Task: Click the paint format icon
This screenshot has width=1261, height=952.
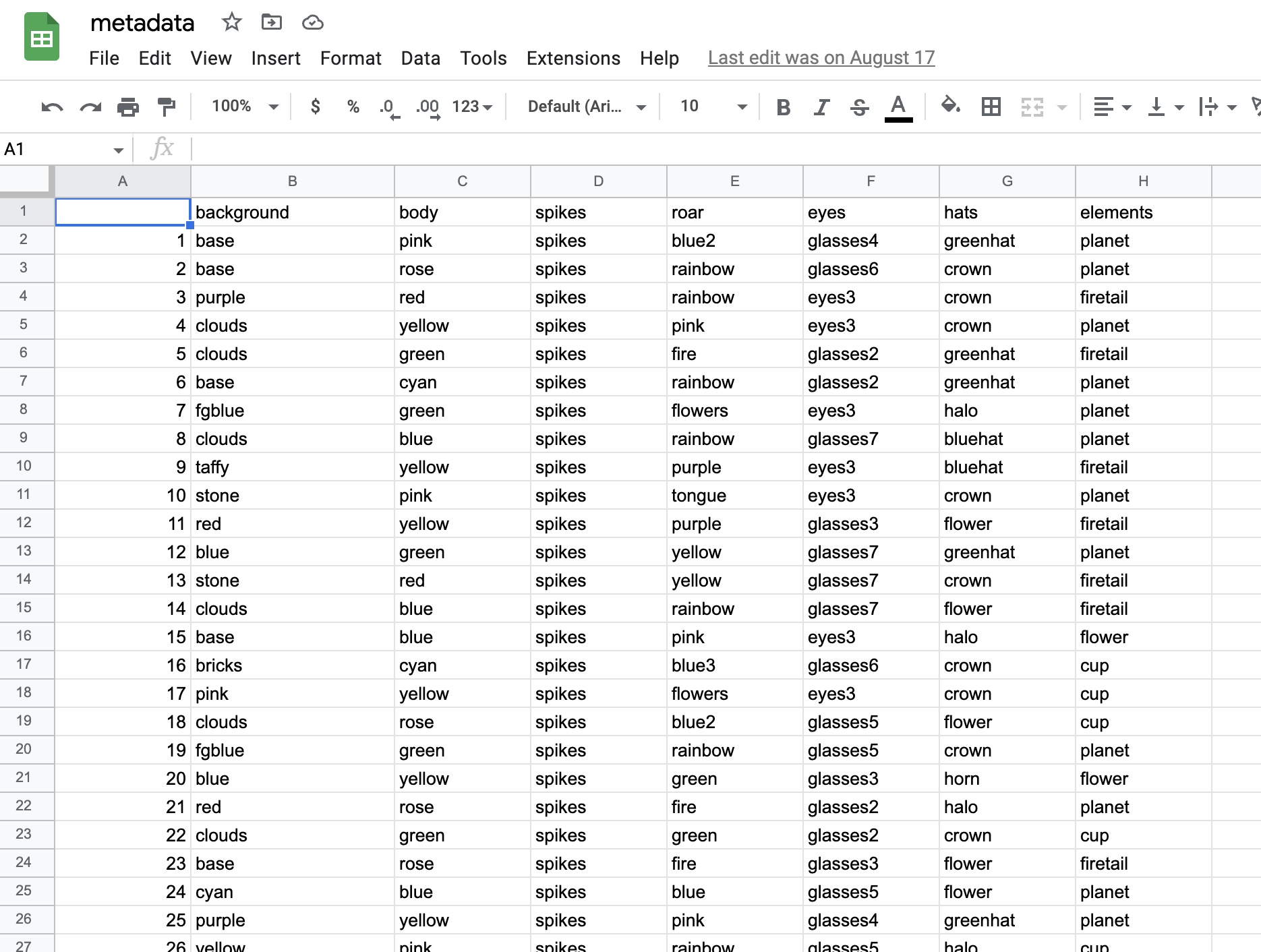Action: [x=166, y=107]
